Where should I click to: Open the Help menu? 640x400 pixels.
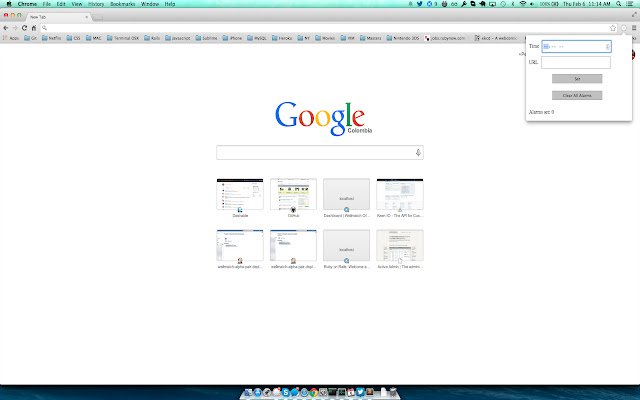[x=170, y=4]
